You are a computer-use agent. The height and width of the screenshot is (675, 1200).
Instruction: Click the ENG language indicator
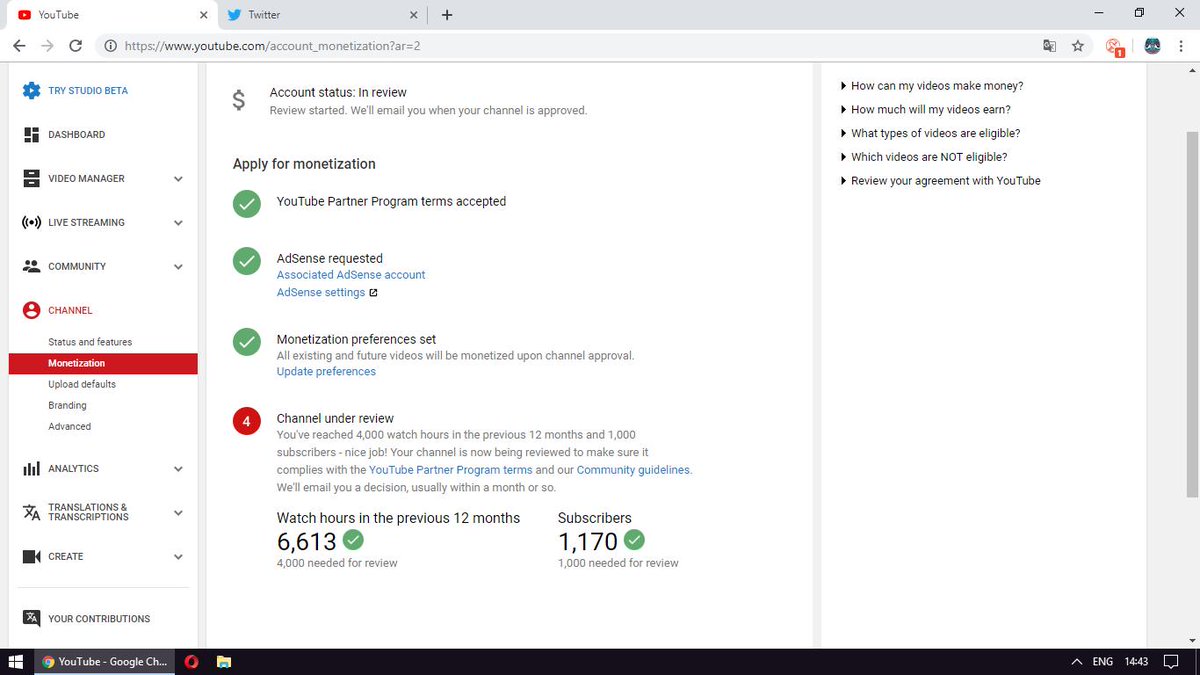1102,661
